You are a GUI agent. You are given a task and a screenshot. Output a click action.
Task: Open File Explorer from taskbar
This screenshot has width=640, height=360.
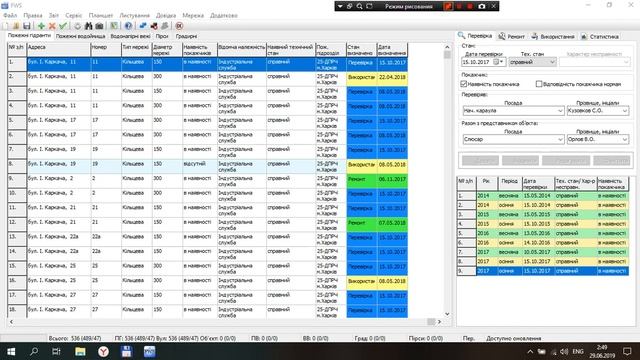click(80, 351)
